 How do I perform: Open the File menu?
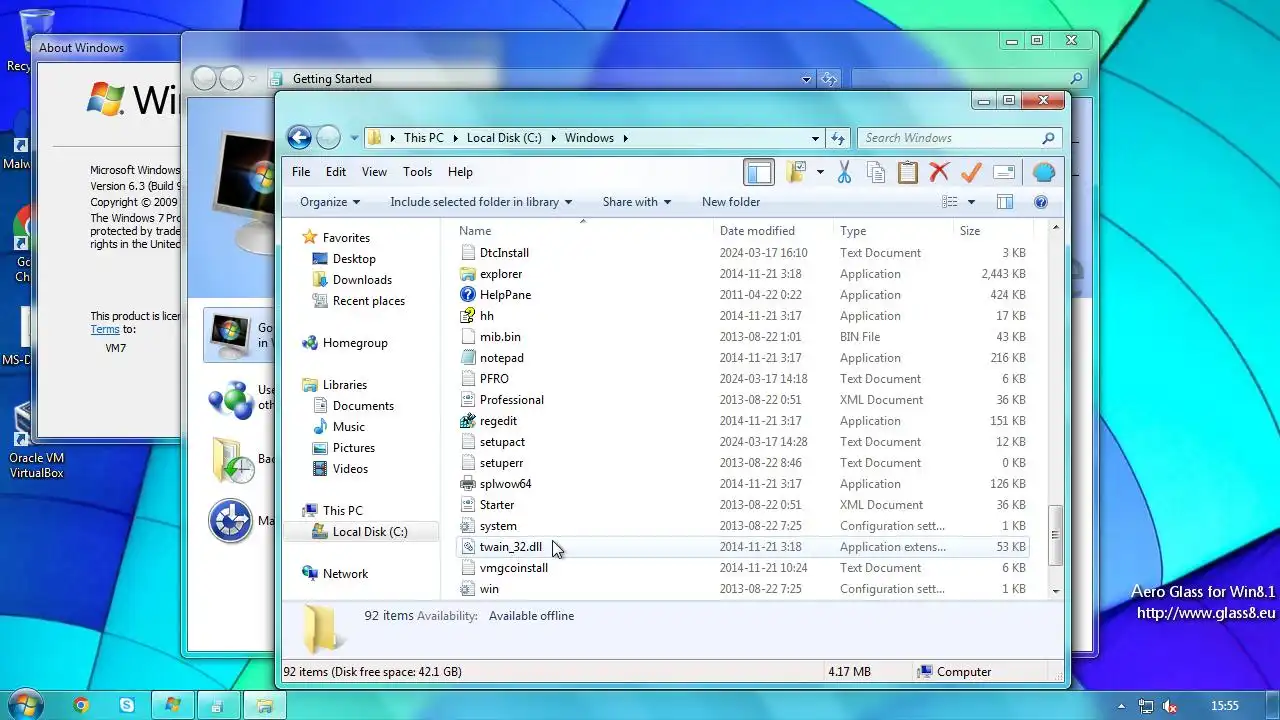click(x=301, y=172)
